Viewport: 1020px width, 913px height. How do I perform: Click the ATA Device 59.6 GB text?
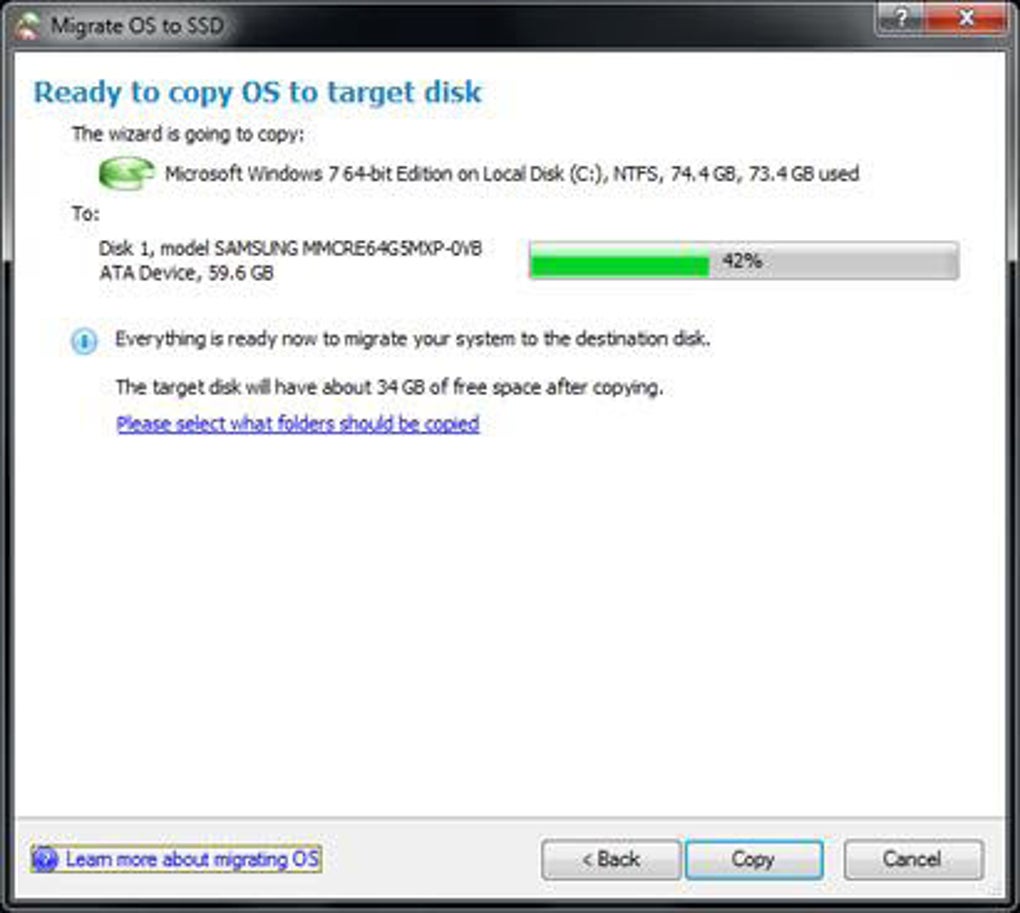pos(186,273)
